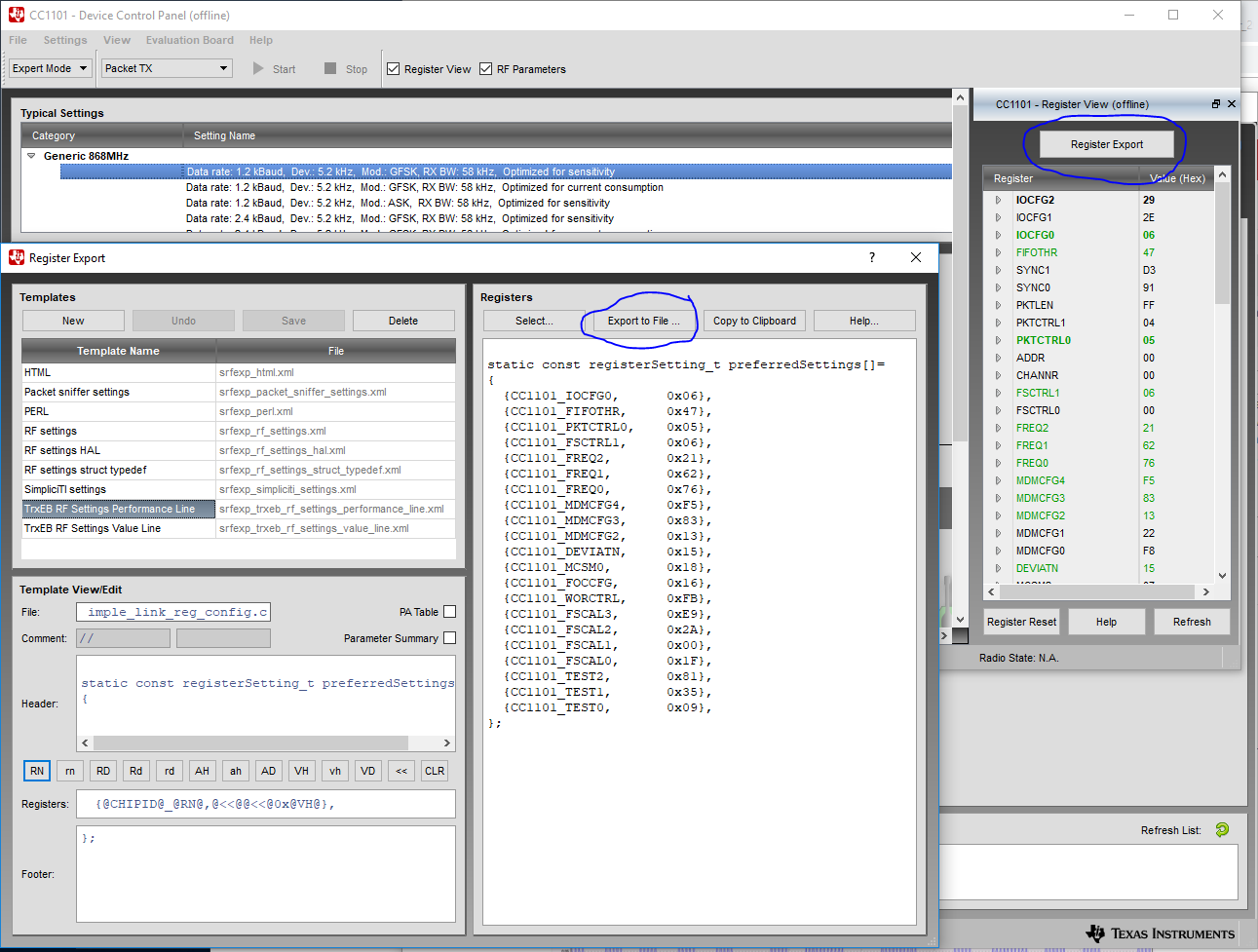Open the File menu
The height and width of the screenshot is (952, 1258).
point(18,40)
